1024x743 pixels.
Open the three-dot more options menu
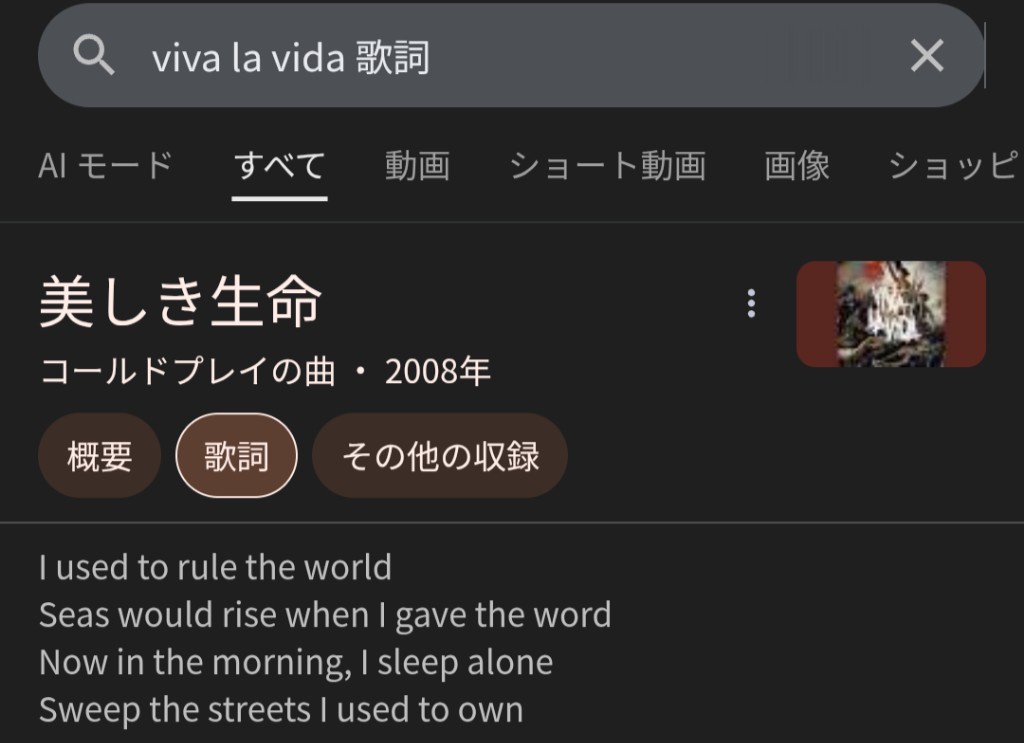click(751, 304)
